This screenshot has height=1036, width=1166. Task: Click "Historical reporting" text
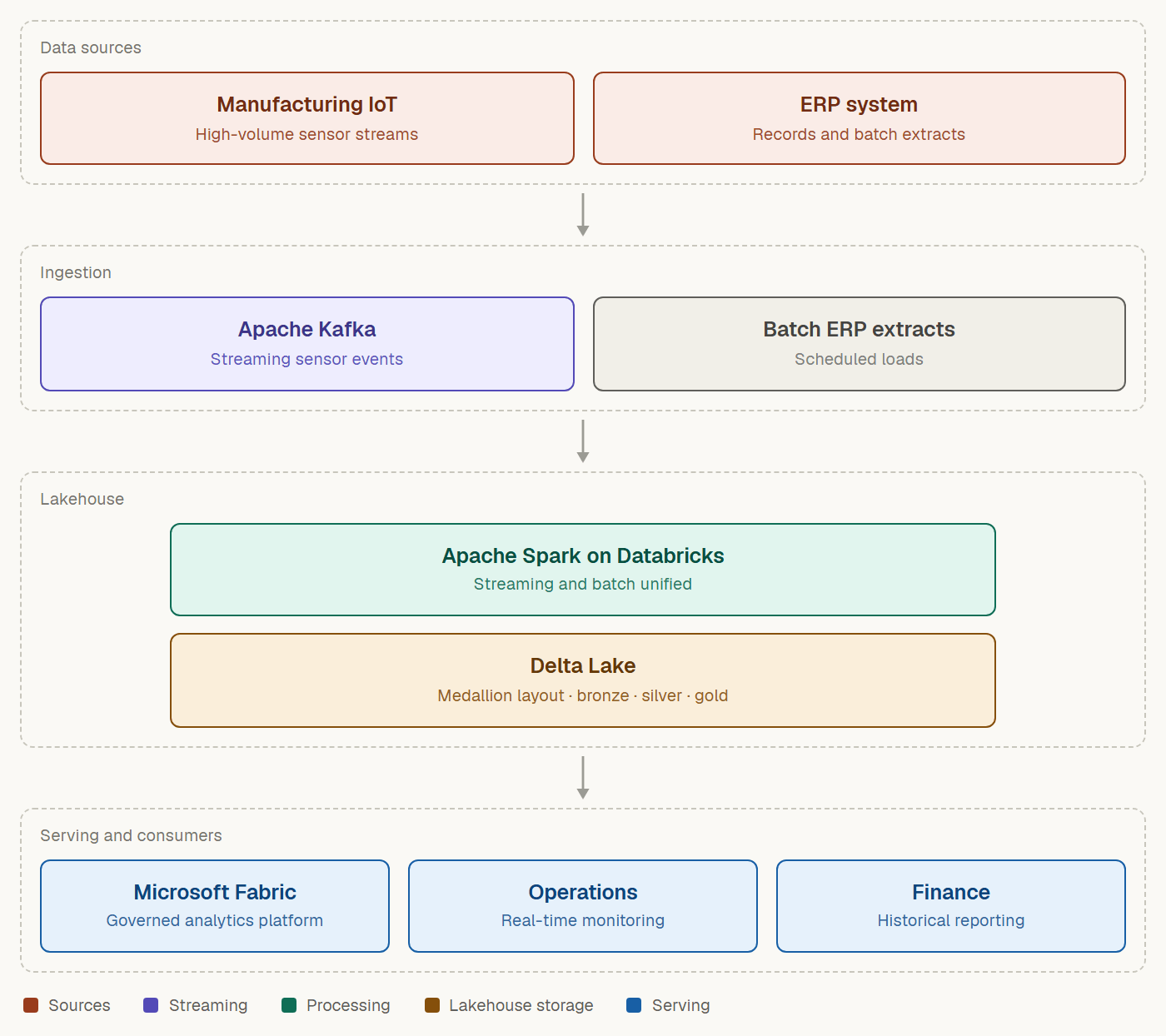951,920
